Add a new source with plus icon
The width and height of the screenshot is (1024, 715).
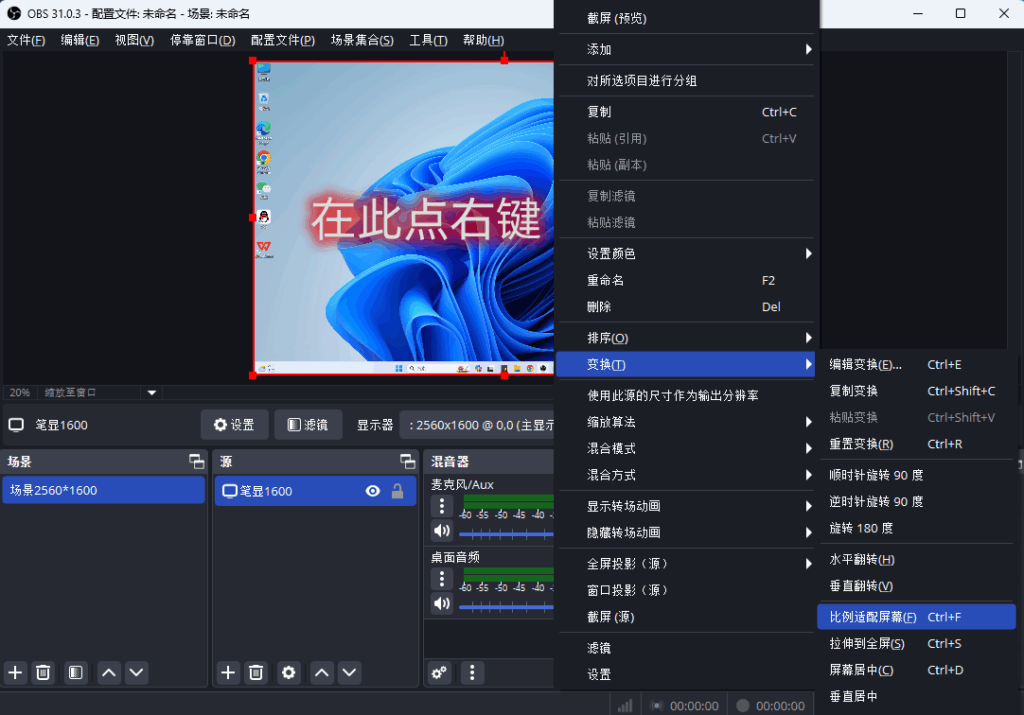(228, 673)
